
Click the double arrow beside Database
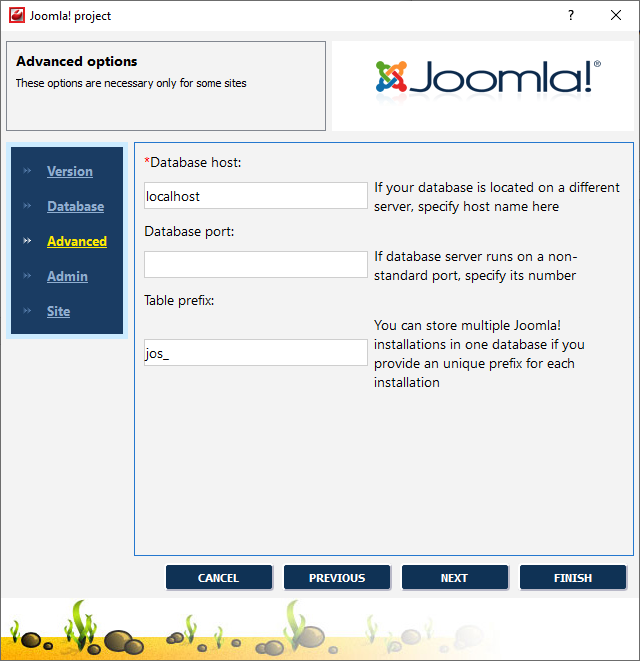(27, 206)
